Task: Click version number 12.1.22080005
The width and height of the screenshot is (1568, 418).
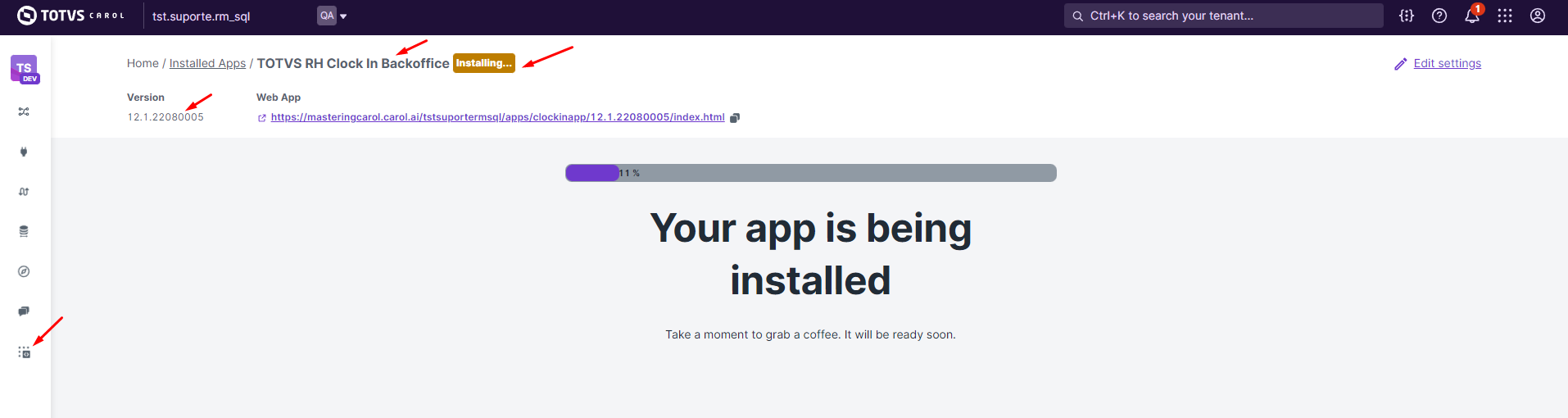Action: [165, 117]
